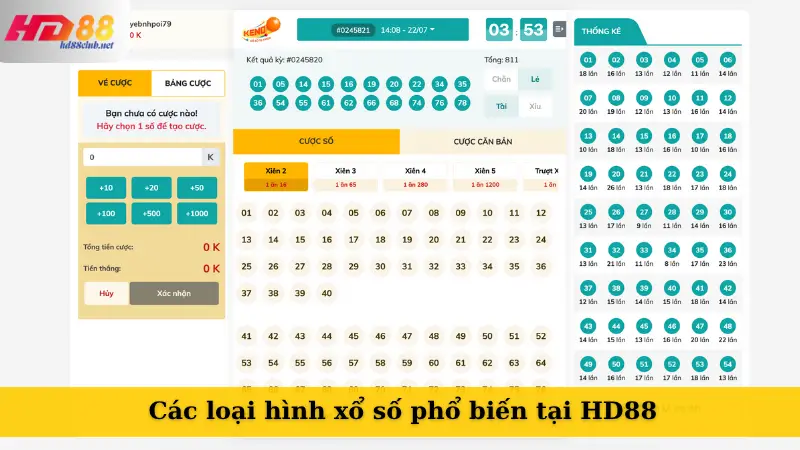Click statistics ball 13 with 10 lần

tap(588, 136)
